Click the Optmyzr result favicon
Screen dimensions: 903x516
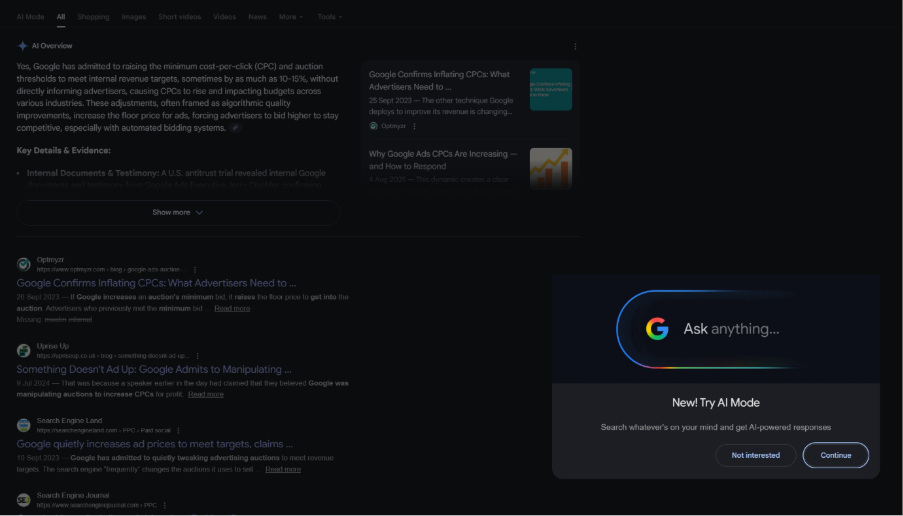[24, 264]
